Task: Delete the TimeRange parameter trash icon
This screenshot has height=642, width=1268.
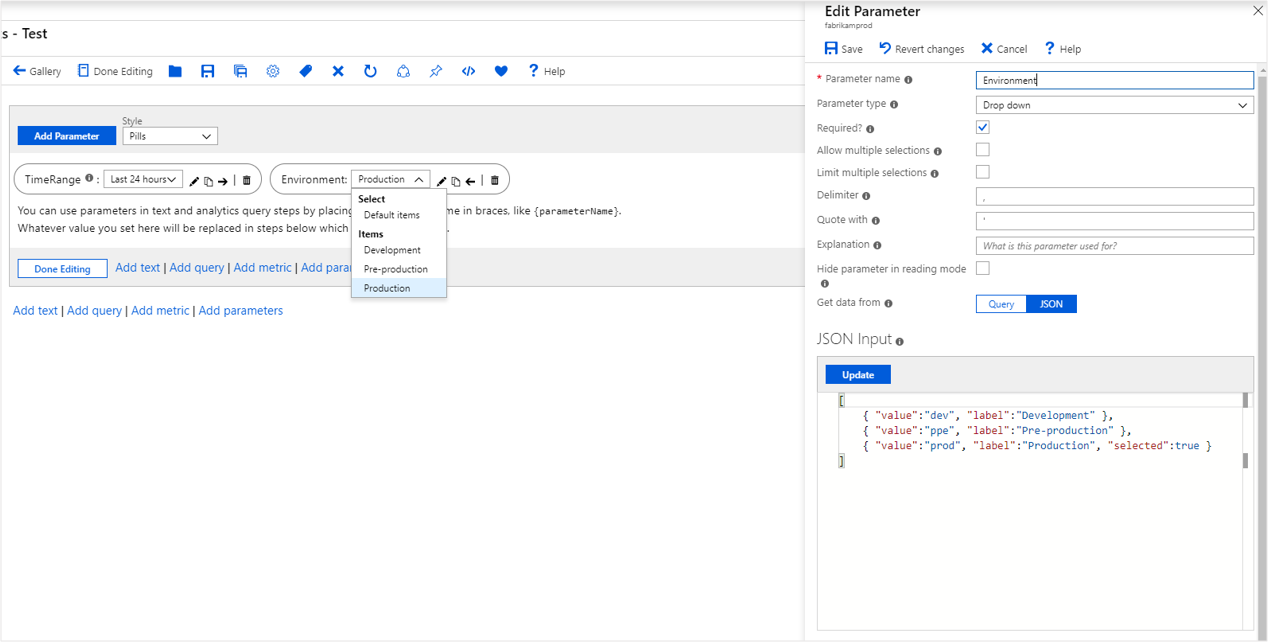Action: coord(247,181)
